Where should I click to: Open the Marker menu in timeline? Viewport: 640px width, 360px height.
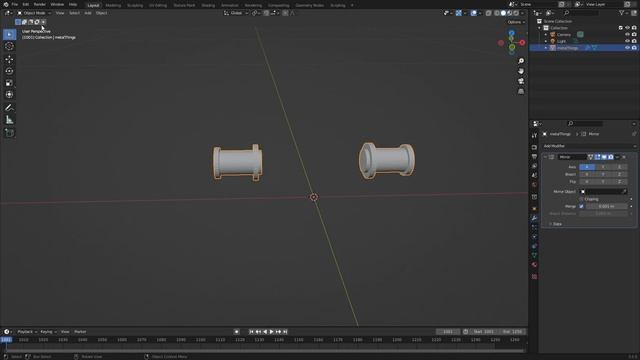point(80,332)
